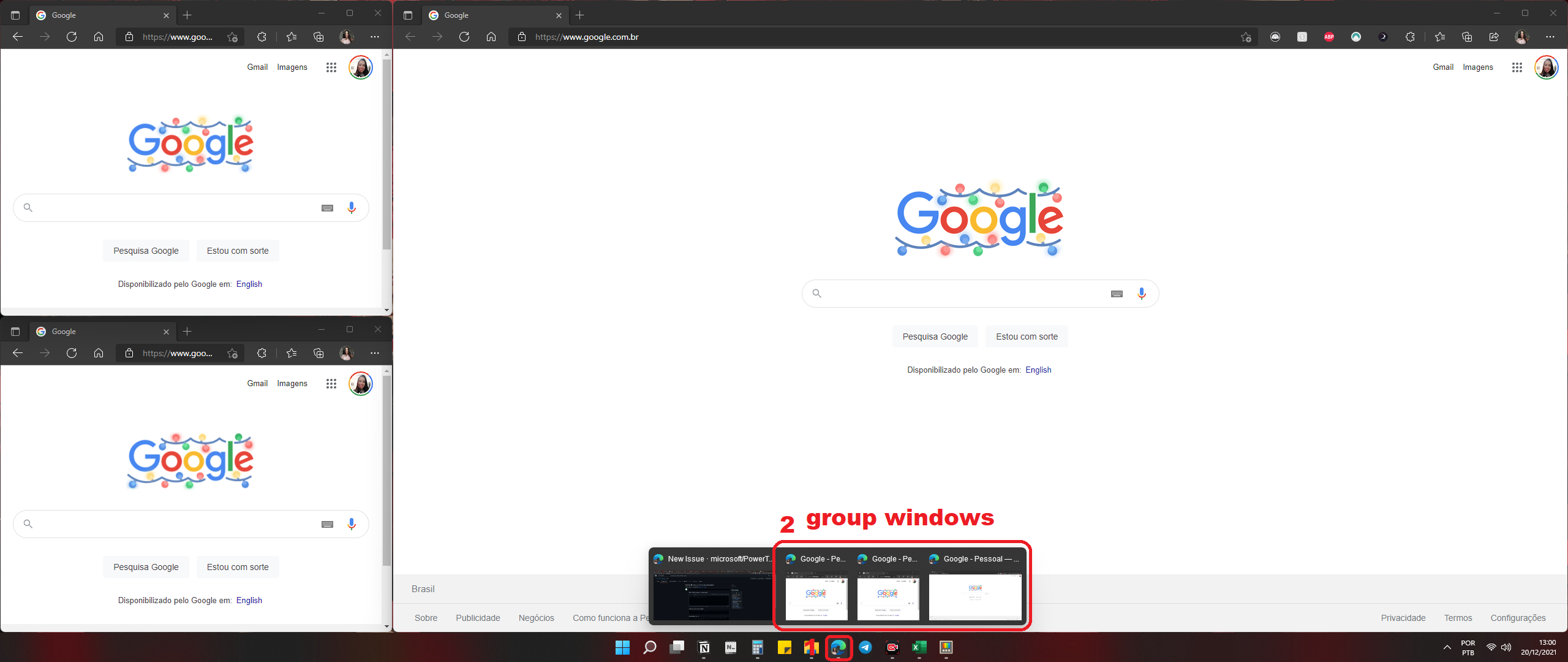
Task: Open the English language link
Action: click(1039, 370)
